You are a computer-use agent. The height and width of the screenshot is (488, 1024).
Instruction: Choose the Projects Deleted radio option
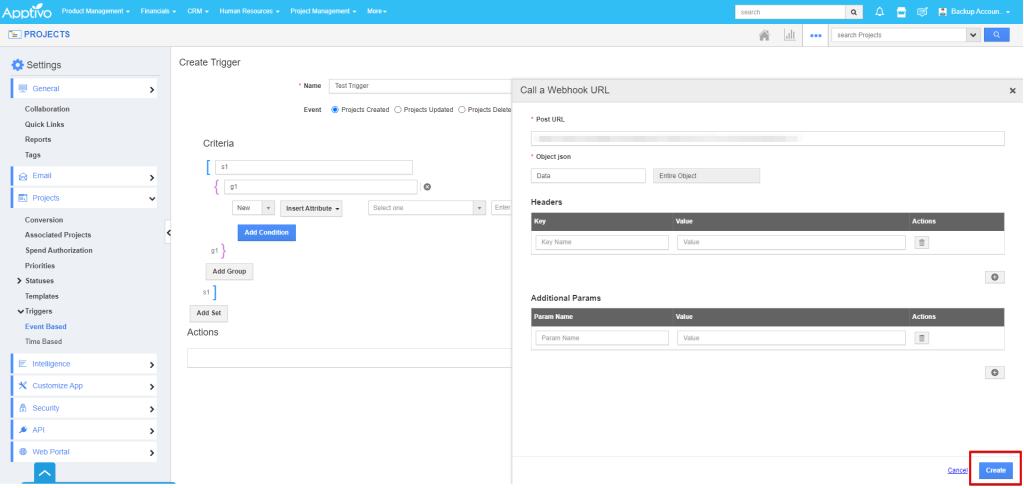click(462, 110)
